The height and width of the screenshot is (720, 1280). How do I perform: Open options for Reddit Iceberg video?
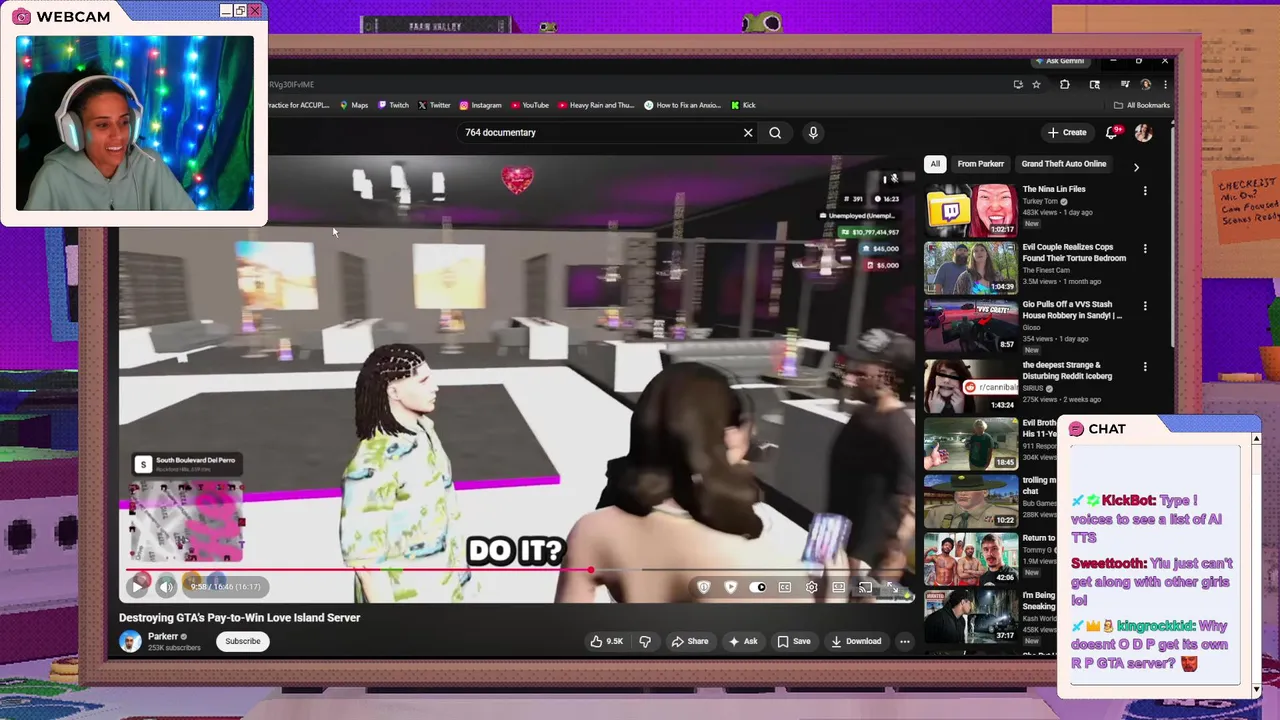point(1145,367)
